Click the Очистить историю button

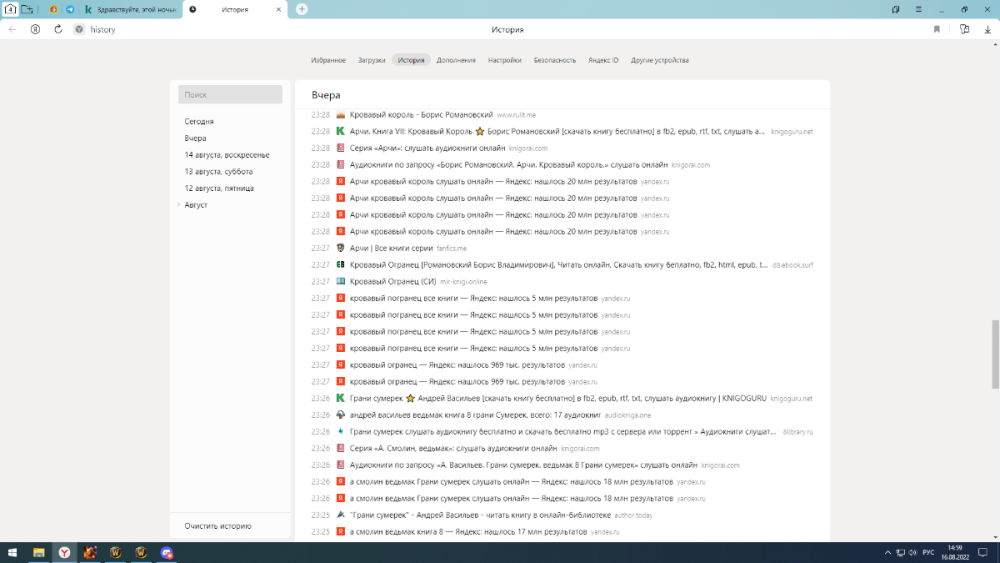[x=217, y=526]
